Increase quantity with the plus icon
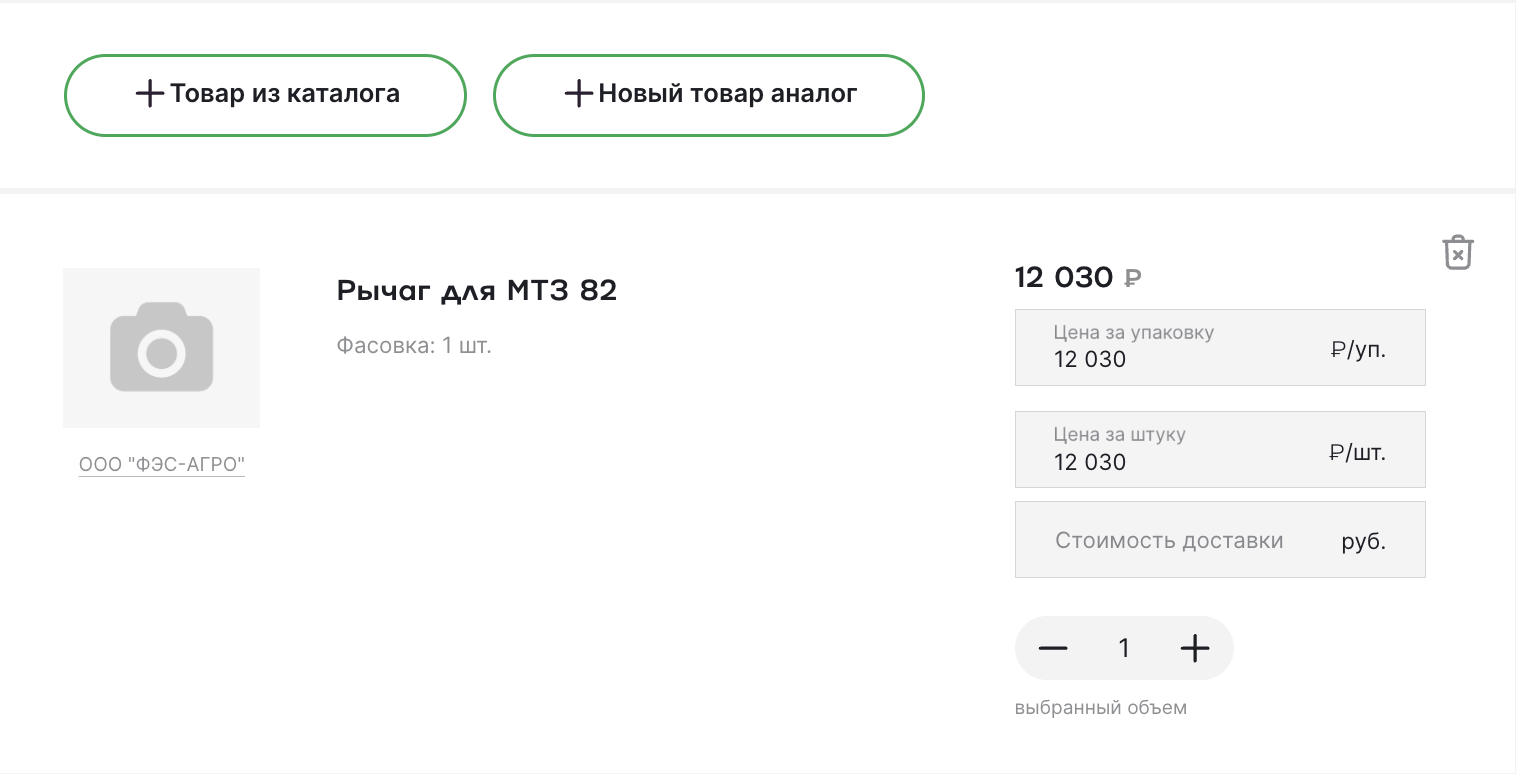The width and height of the screenshot is (1516, 774). click(x=1194, y=648)
